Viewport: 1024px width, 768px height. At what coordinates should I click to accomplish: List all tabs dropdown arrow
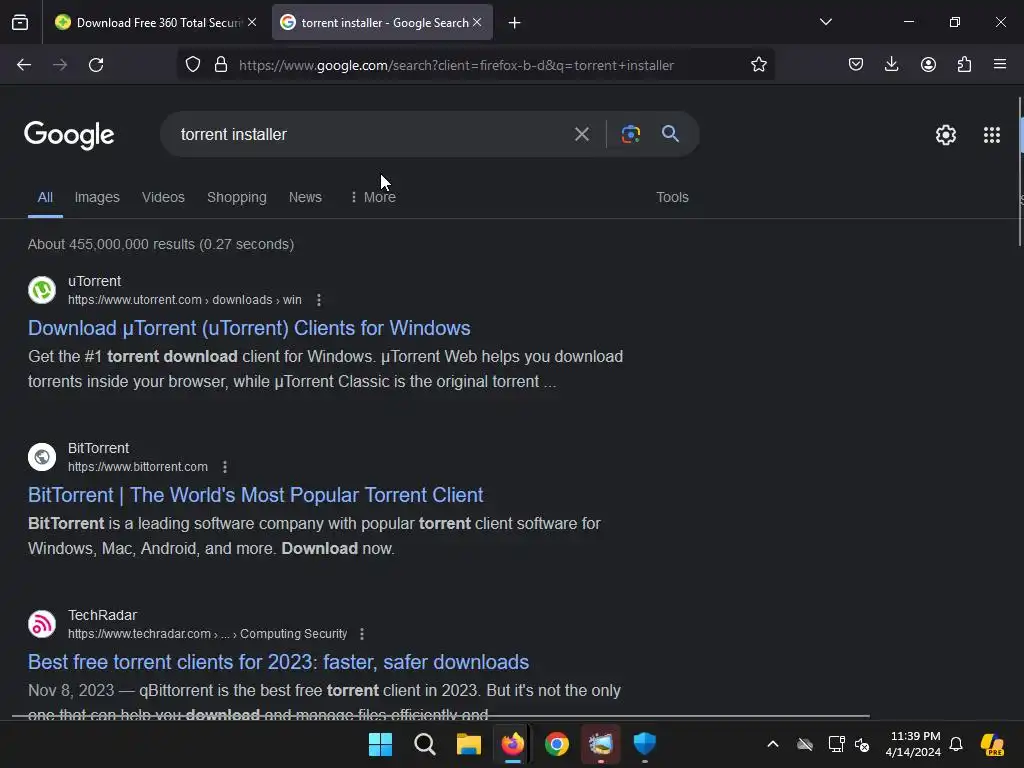(825, 22)
